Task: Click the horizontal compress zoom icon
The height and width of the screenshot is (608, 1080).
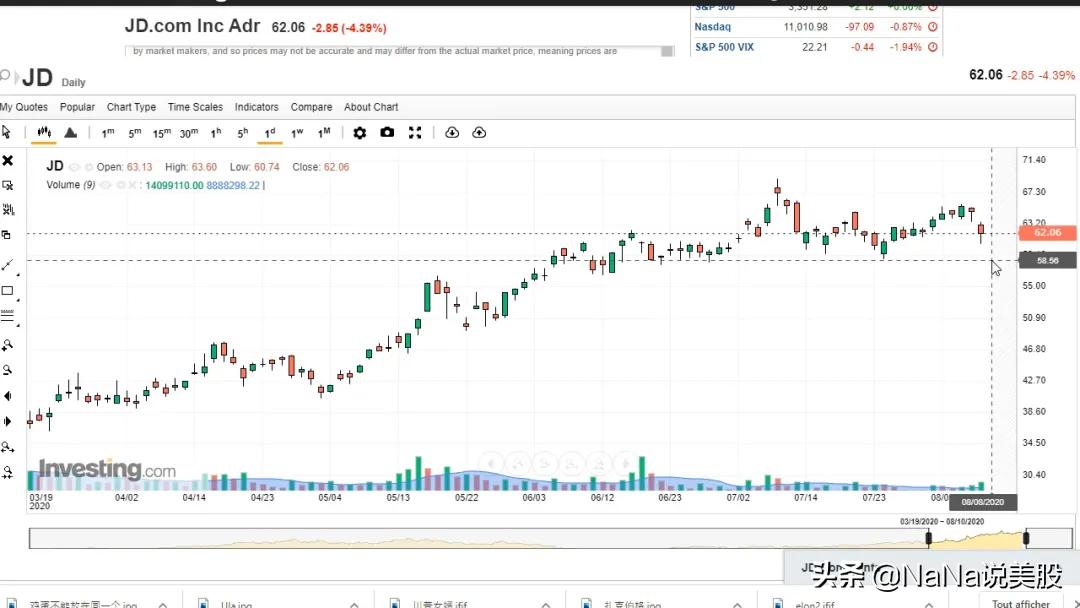Action: tap(8, 472)
